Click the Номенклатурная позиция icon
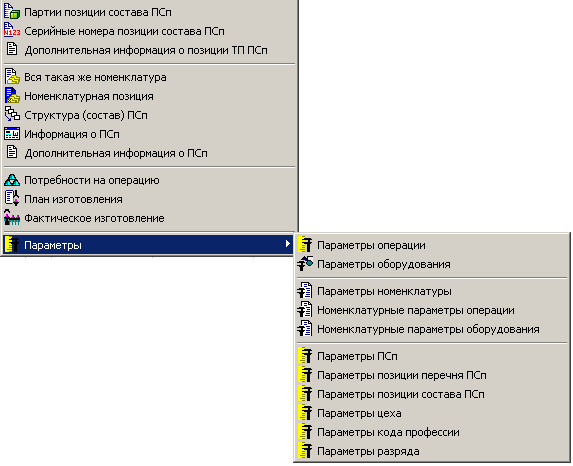 pos(12,96)
